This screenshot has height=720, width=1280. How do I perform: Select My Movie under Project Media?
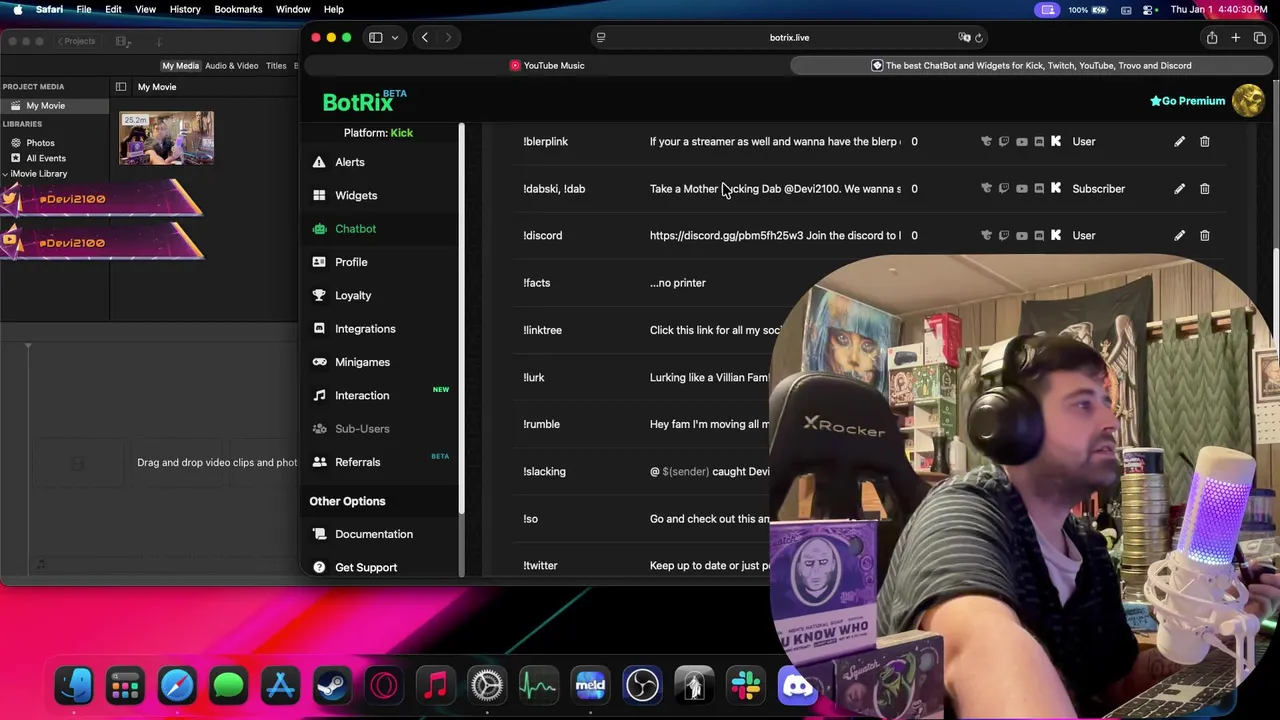point(45,106)
